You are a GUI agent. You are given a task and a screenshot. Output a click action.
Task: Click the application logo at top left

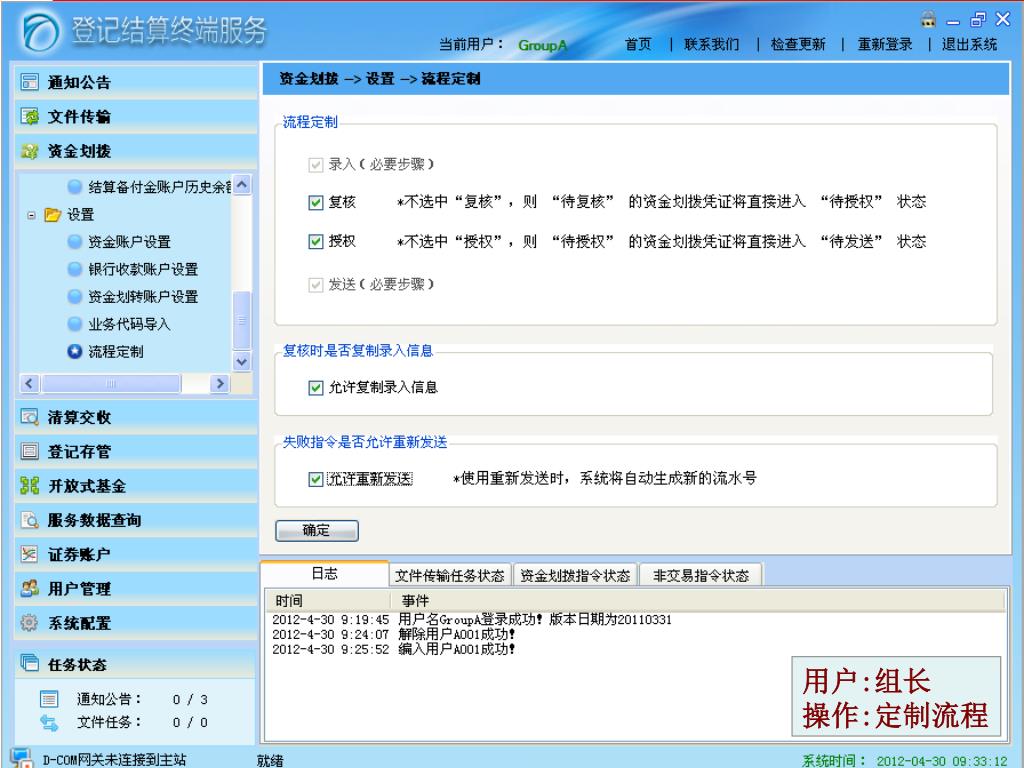tap(40, 31)
